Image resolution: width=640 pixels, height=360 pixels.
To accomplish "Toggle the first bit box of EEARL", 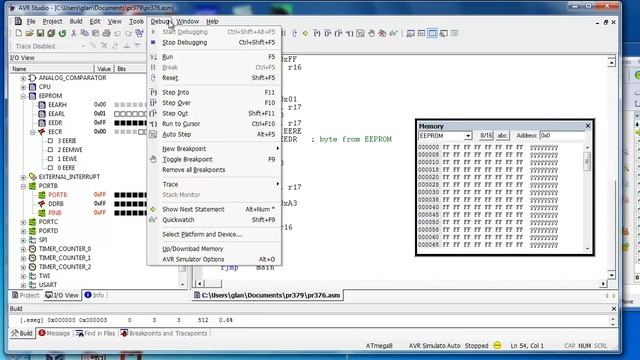I will [117, 114].
